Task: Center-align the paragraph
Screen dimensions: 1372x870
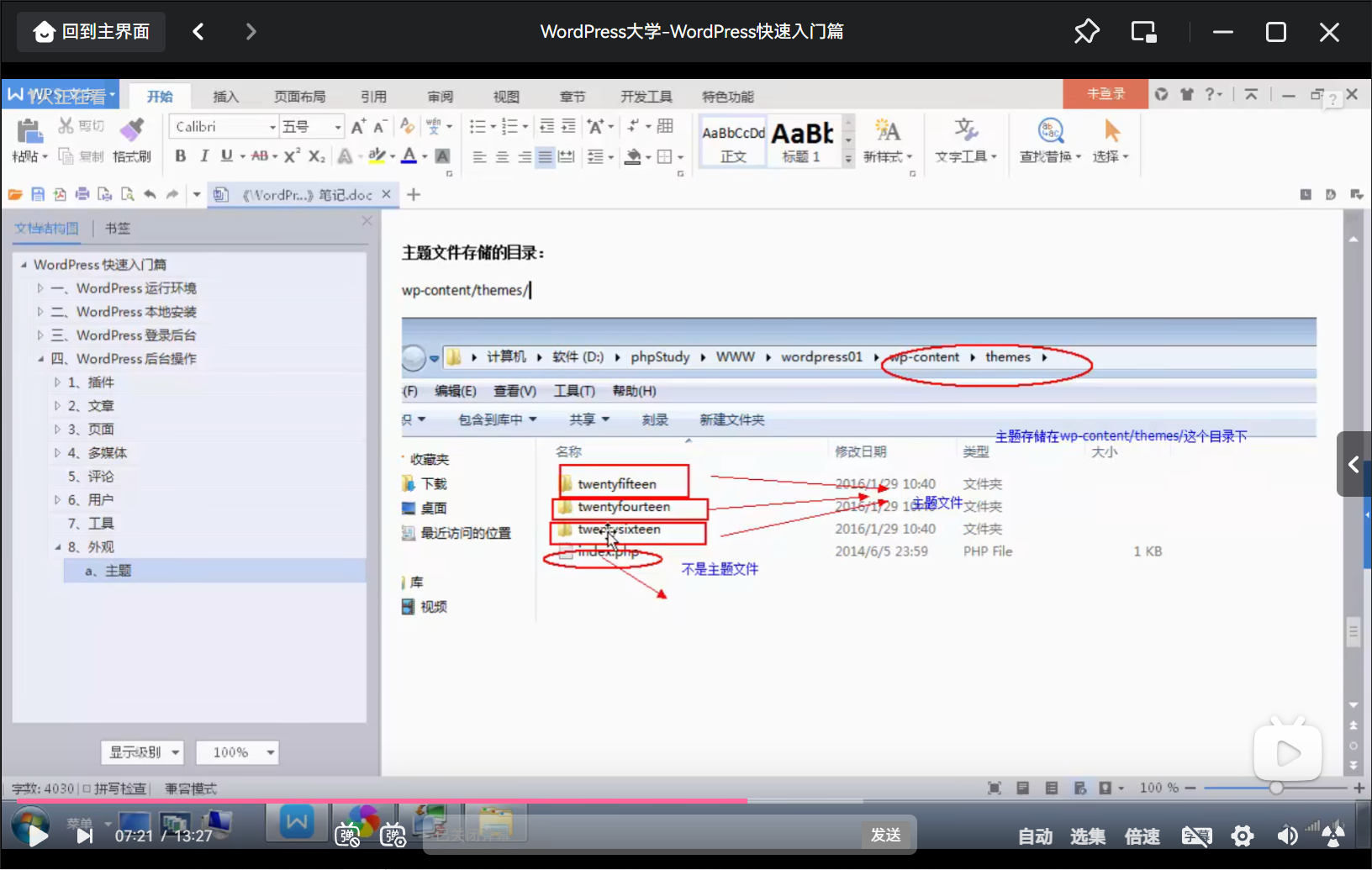Action: 502,156
